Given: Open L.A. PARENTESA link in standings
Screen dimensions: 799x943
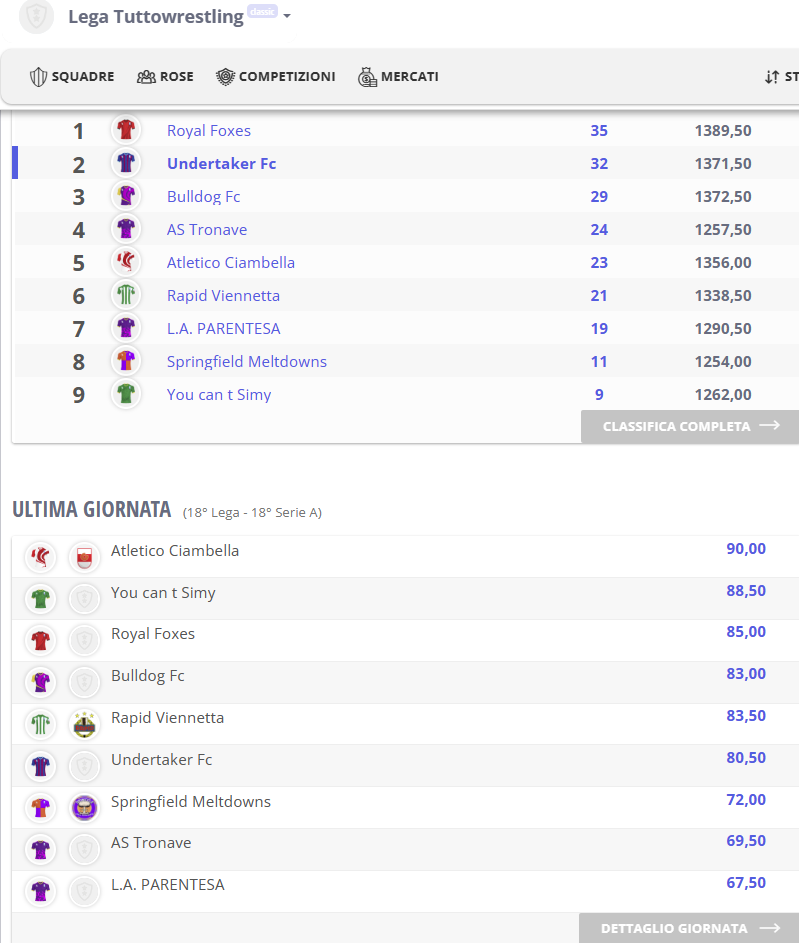Looking at the screenshot, I should click(x=224, y=329).
